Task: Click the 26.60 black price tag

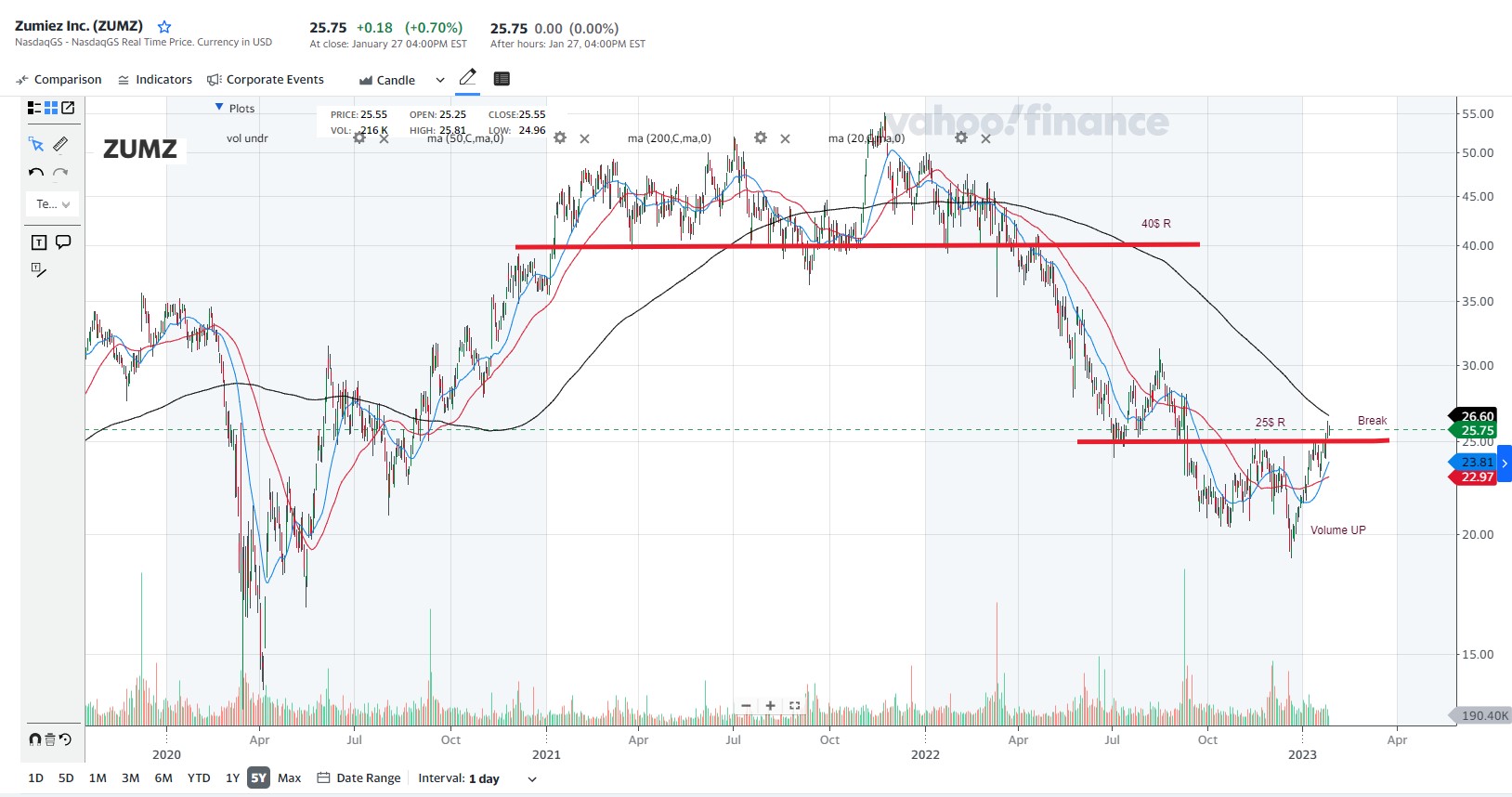Action: click(1474, 416)
